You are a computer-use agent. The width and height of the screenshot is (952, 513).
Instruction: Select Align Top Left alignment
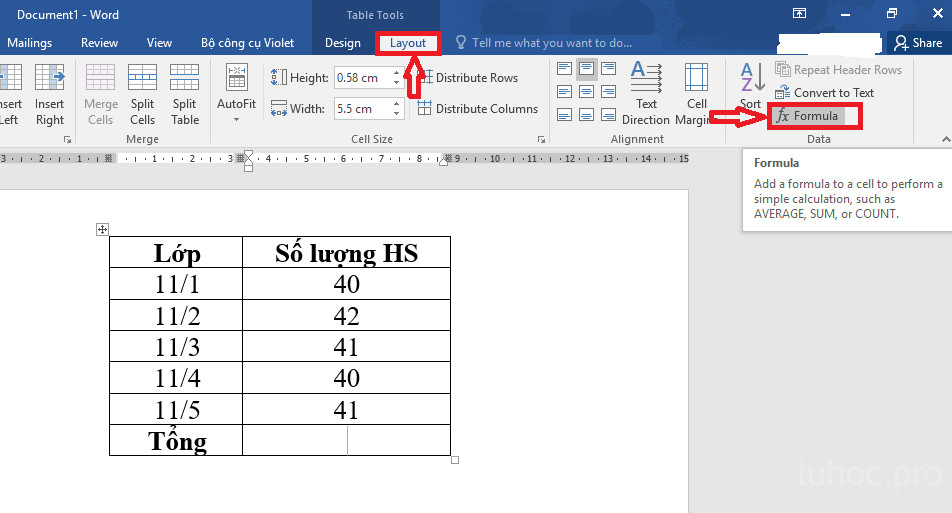point(564,69)
